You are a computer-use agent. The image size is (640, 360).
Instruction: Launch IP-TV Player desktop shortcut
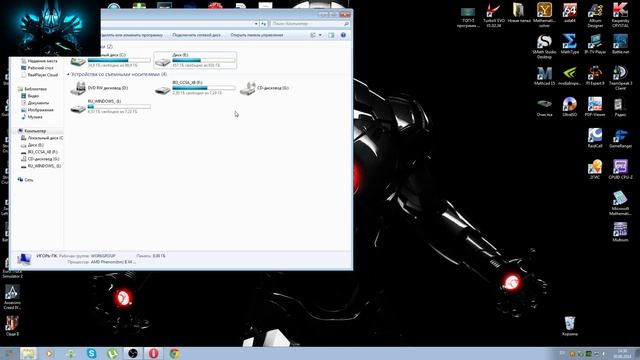tap(595, 44)
